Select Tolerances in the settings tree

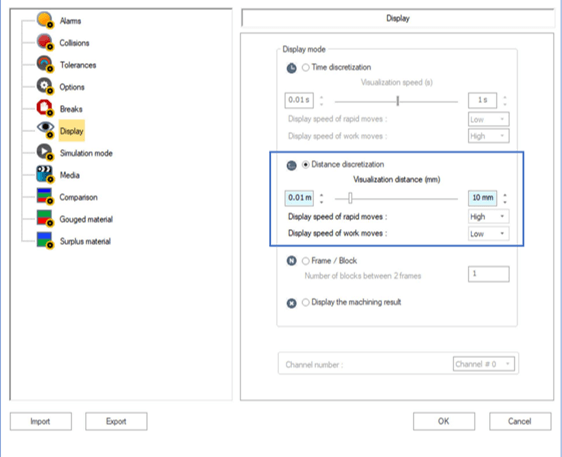click(78, 65)
